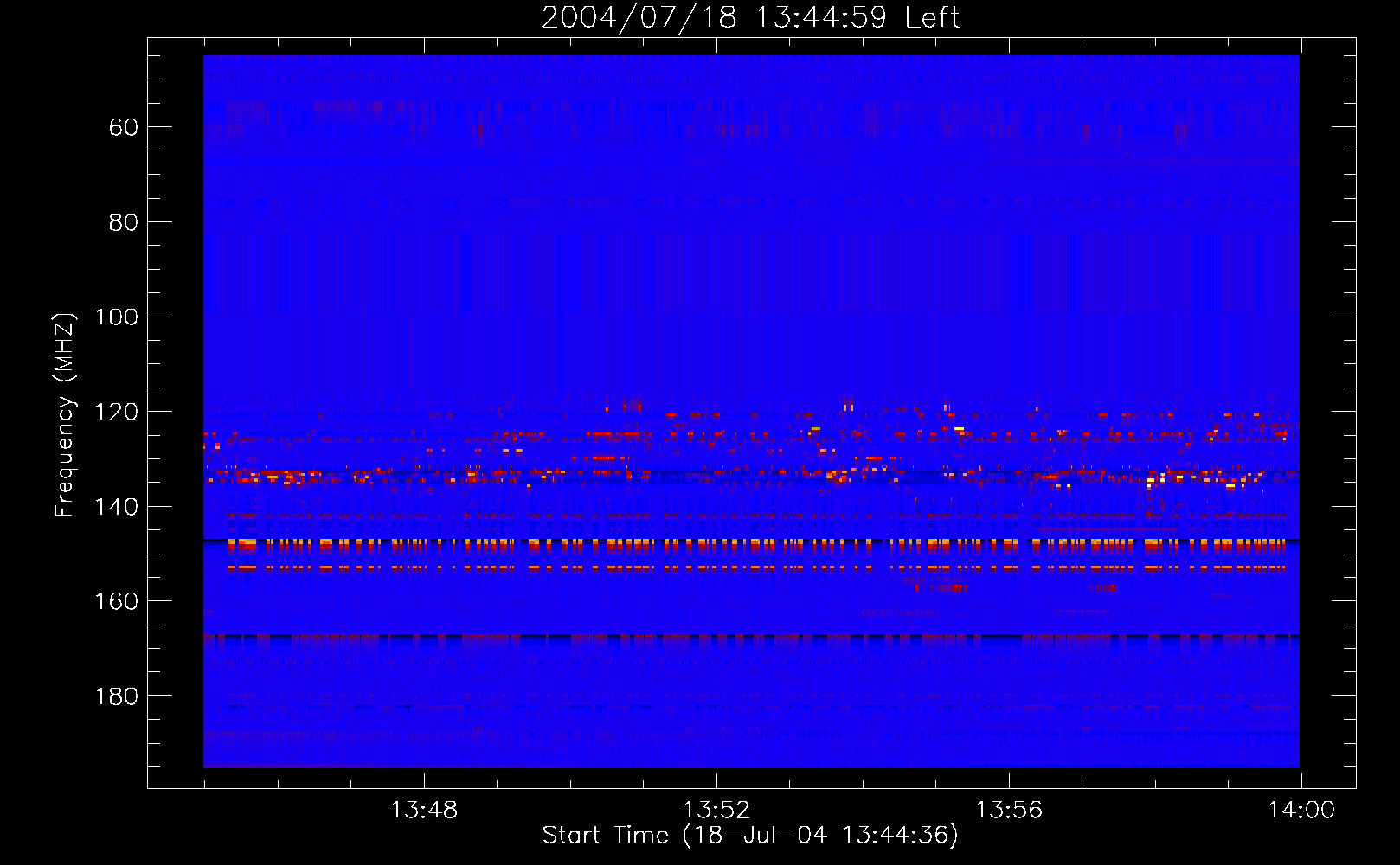Click the 13:56 time tick label
Image resolution: width=1400 pixels, height=865 pixels.
coord(1009,811)
